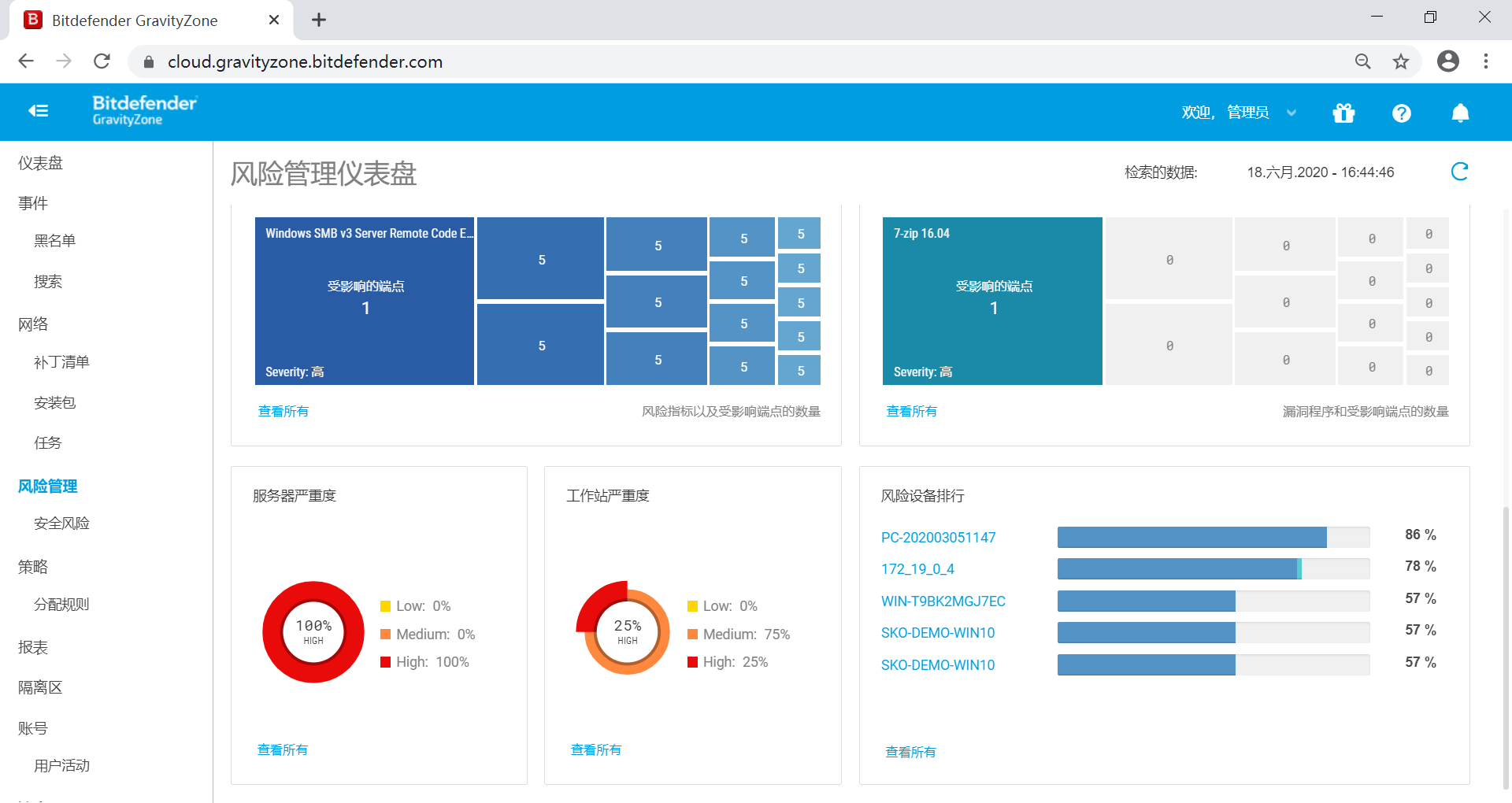Open 风险管理 in the sidebar
This screenshot has width=1512, height=803.
[47, 487]
